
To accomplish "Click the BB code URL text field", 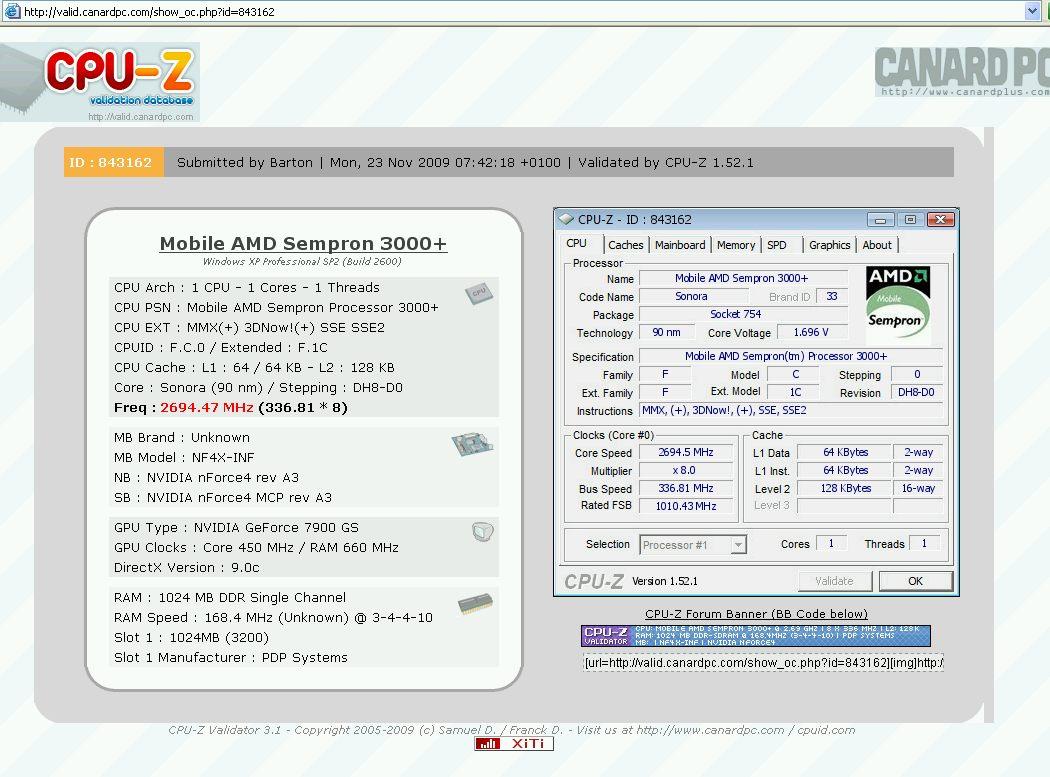I will coord(763,662).
